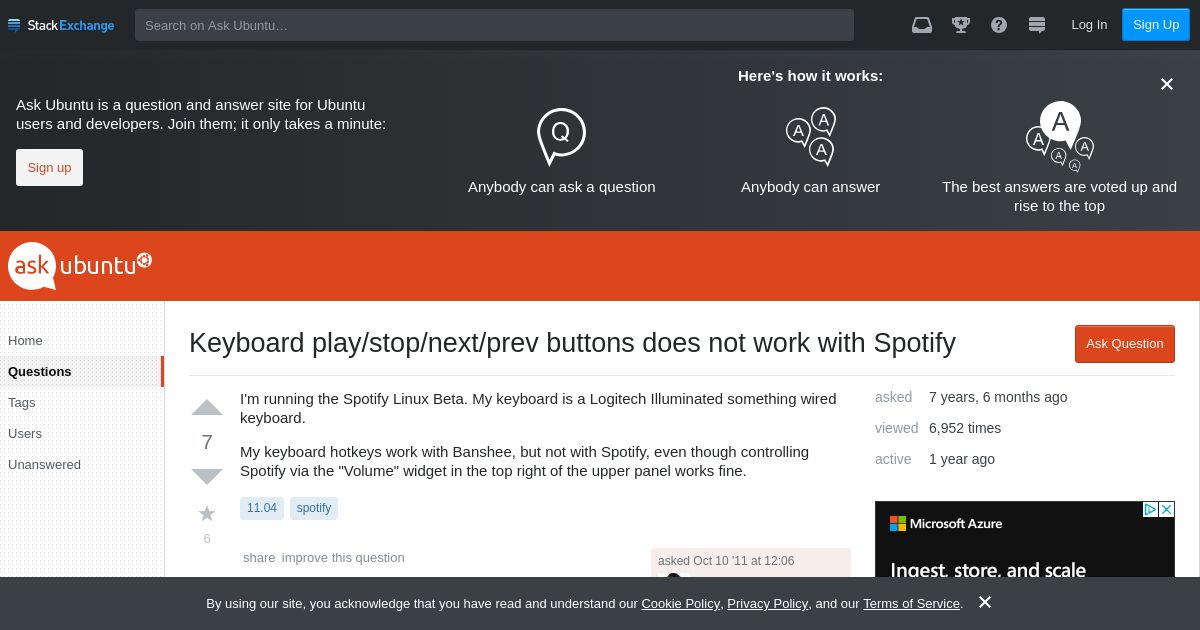Click the Log In link
The width and height of the screenshot is (1200, 630).
(1089, 25)
